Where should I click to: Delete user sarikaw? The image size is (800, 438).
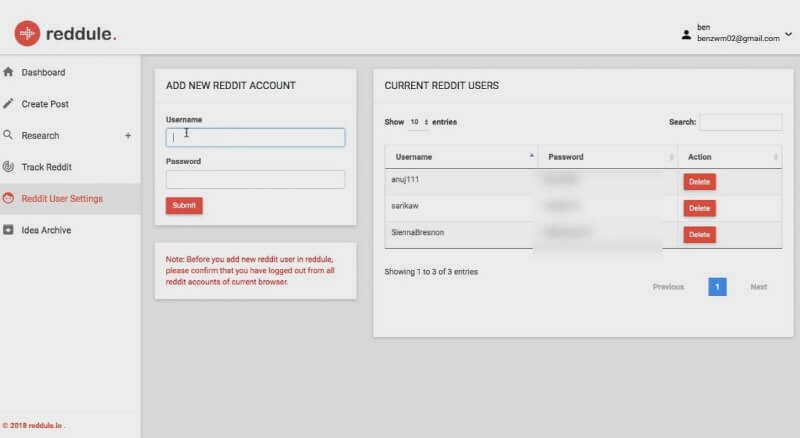coord(699,208)
